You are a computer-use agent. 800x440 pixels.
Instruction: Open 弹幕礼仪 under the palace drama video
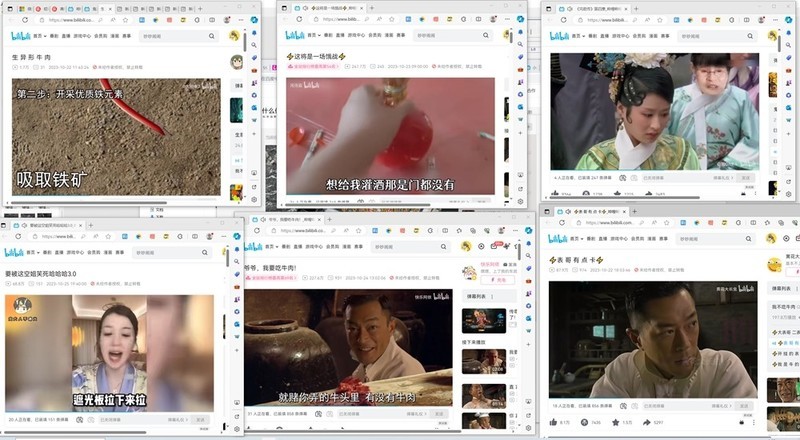[722, 178]
